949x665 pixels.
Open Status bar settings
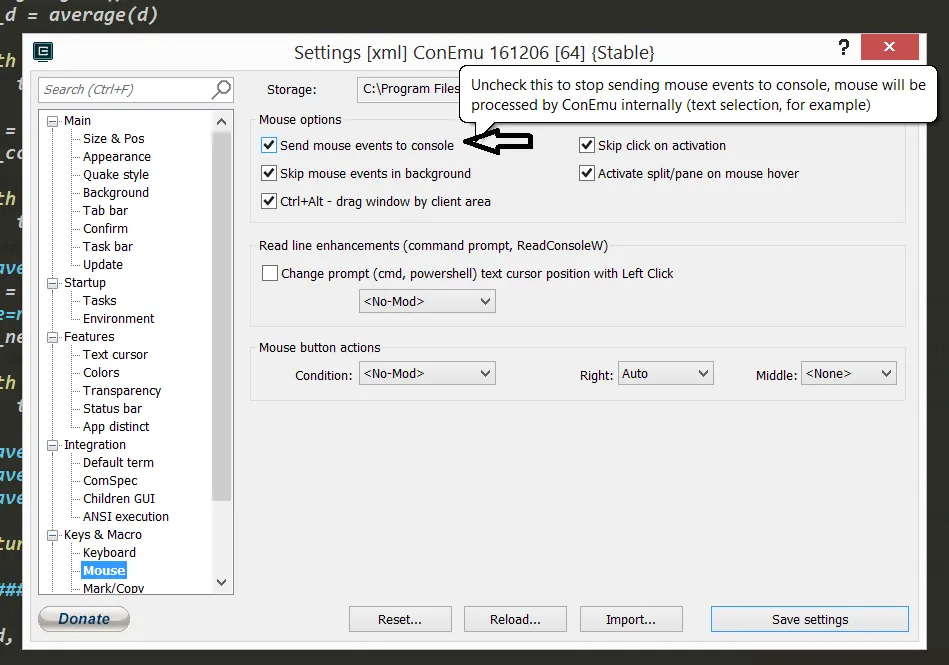tap(113, 408)
